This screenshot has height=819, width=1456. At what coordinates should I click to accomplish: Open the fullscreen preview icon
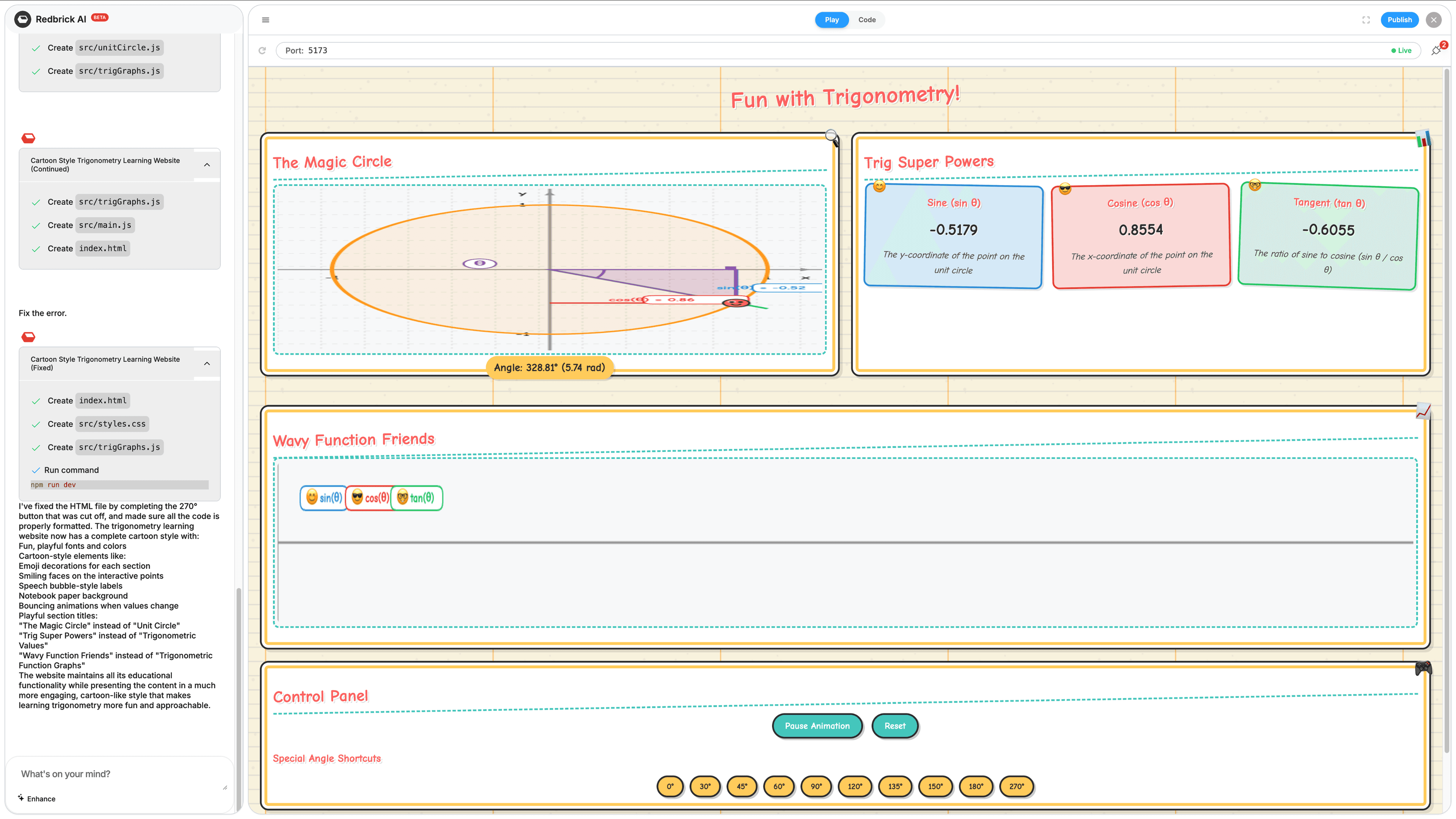pos(1365,20)
